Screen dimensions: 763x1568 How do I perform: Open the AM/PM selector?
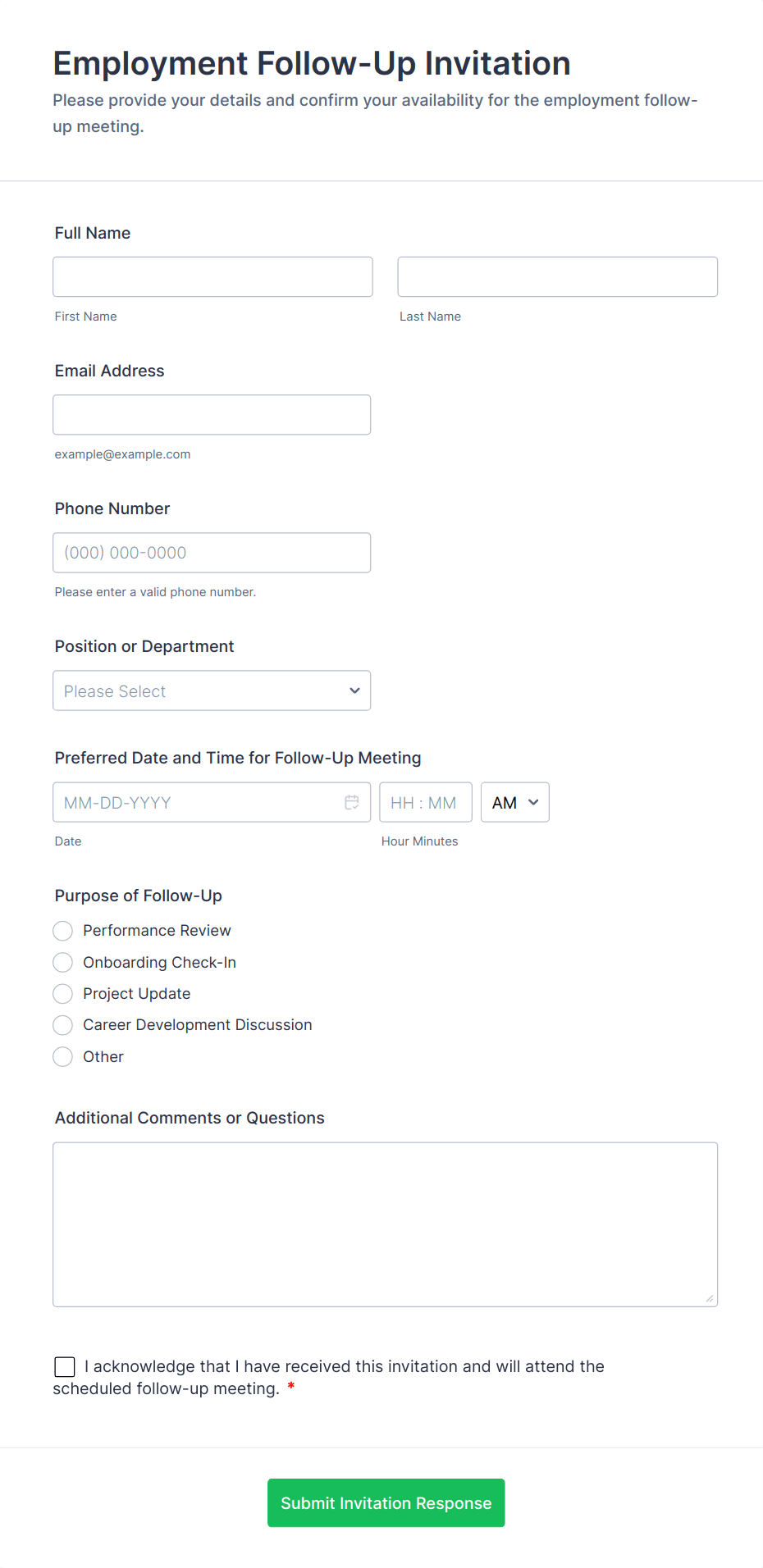click(x=514, y=802)
